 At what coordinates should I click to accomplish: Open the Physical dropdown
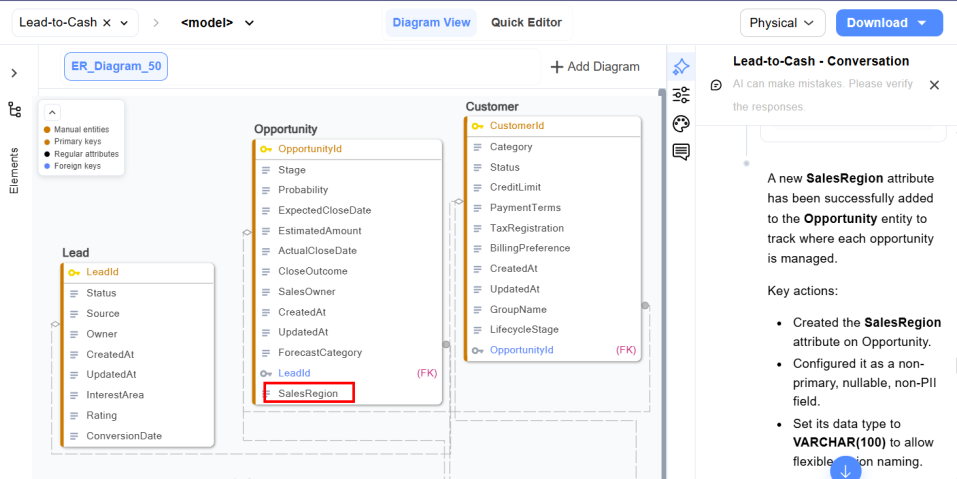point(782,23)
